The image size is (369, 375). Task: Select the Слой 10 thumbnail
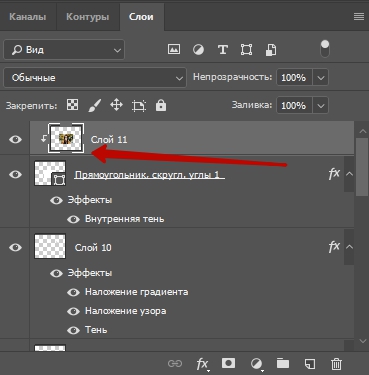pos(50,246)
